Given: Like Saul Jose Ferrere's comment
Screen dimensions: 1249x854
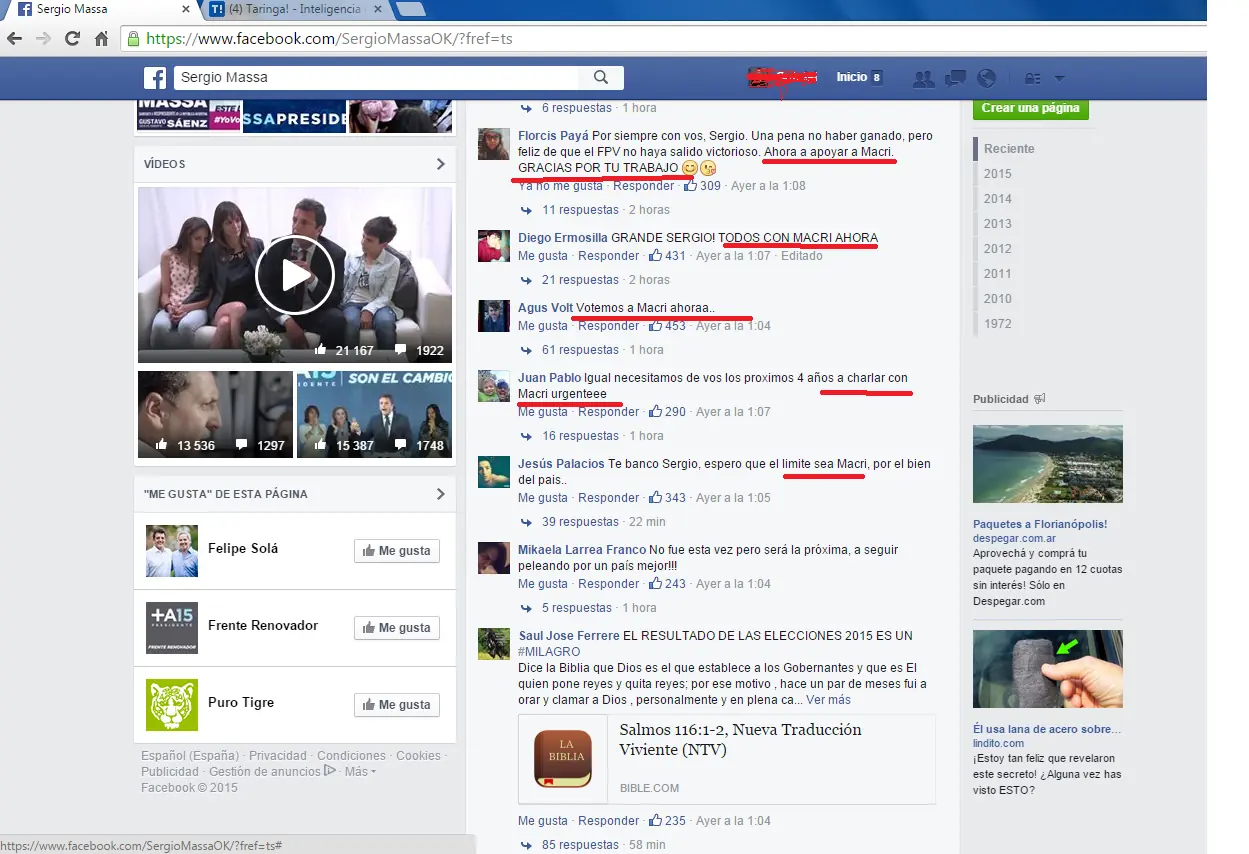Looking at the screenshot, I should point(543,821).
